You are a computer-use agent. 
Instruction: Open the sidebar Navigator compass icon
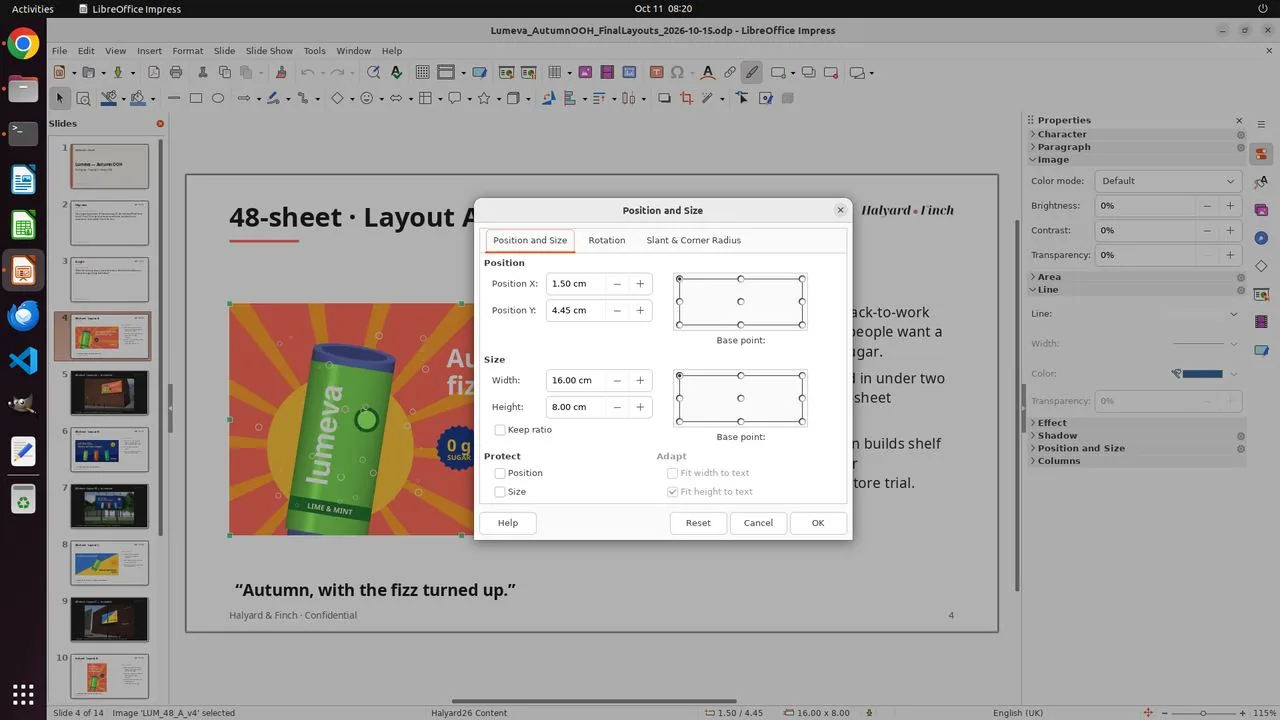tap(1261, 238)
